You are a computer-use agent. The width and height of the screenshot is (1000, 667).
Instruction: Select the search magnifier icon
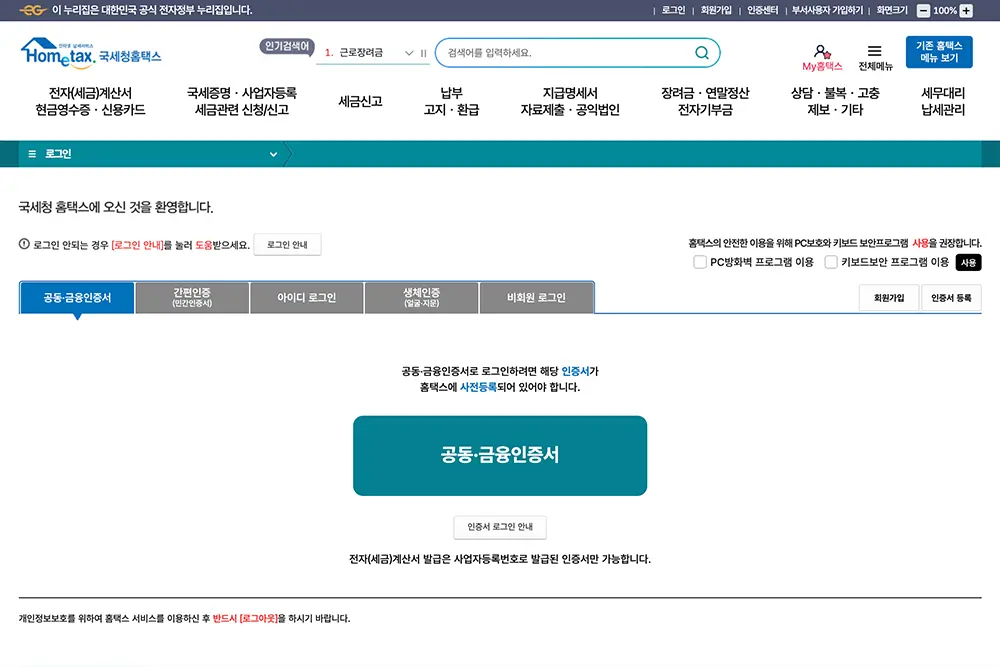700,52
